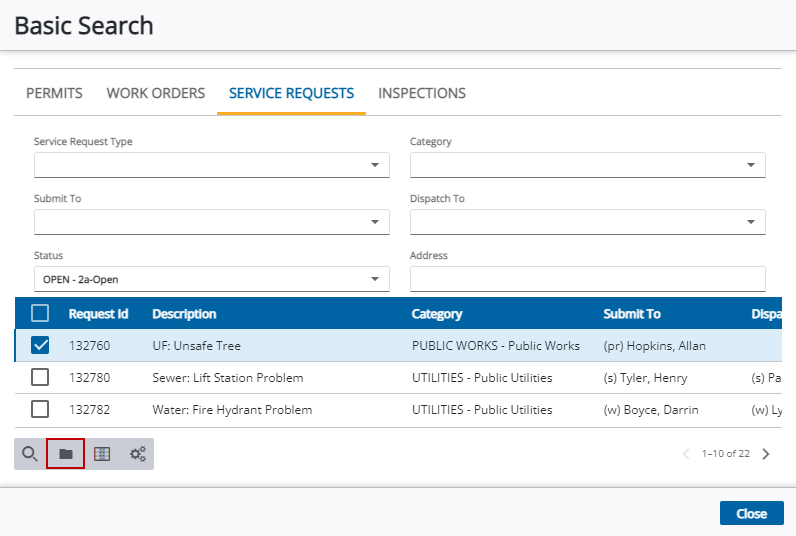Go to next results page arrow
Screen dimensions: 796x536
(x=766, y=454)
